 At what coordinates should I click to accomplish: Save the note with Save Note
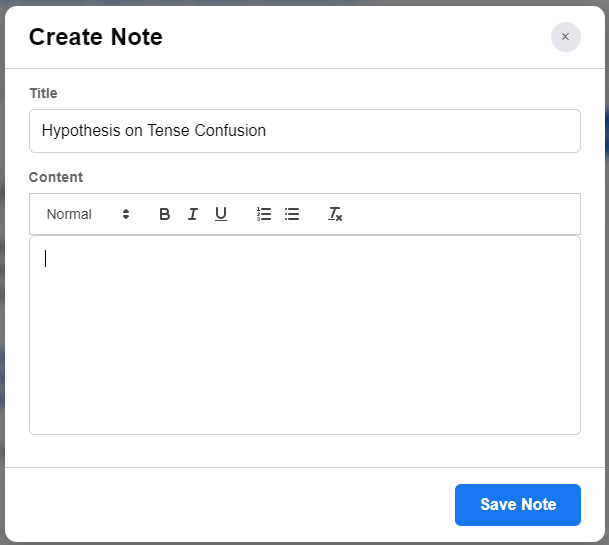pyautogui.click(x=517, y=504)
